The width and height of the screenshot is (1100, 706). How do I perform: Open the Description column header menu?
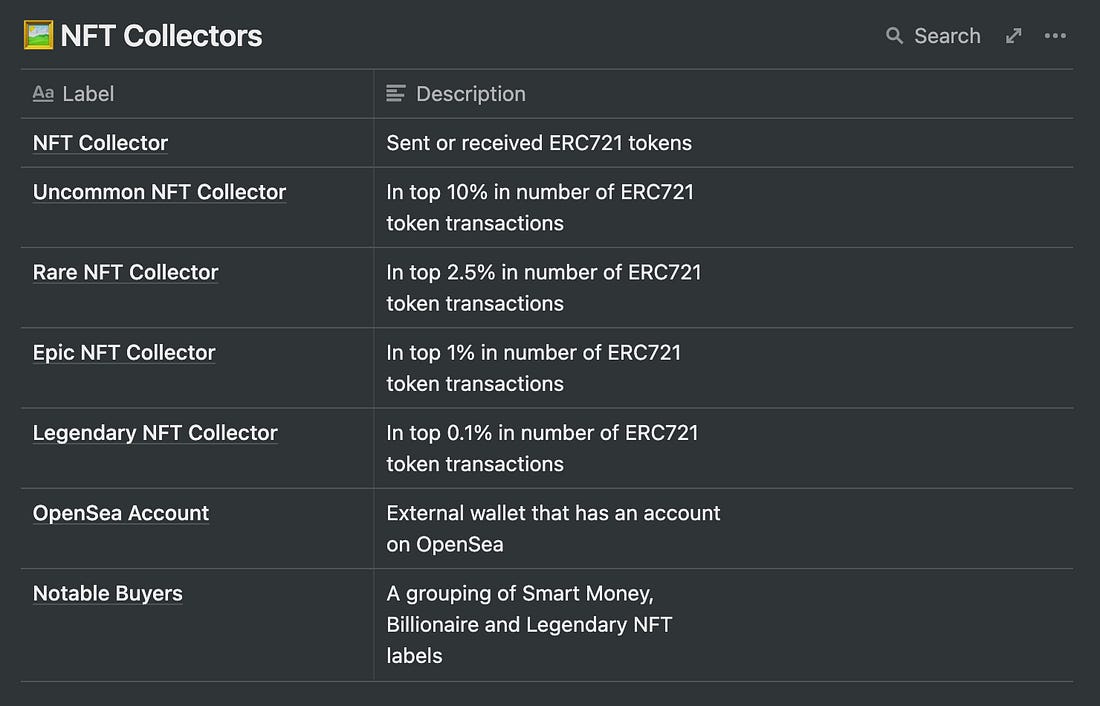(x=723, y=93)
